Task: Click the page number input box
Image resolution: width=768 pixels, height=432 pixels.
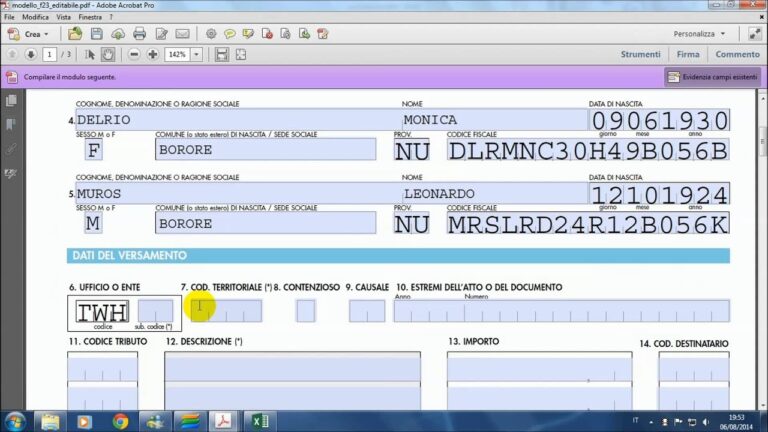Action: (49, 54)
